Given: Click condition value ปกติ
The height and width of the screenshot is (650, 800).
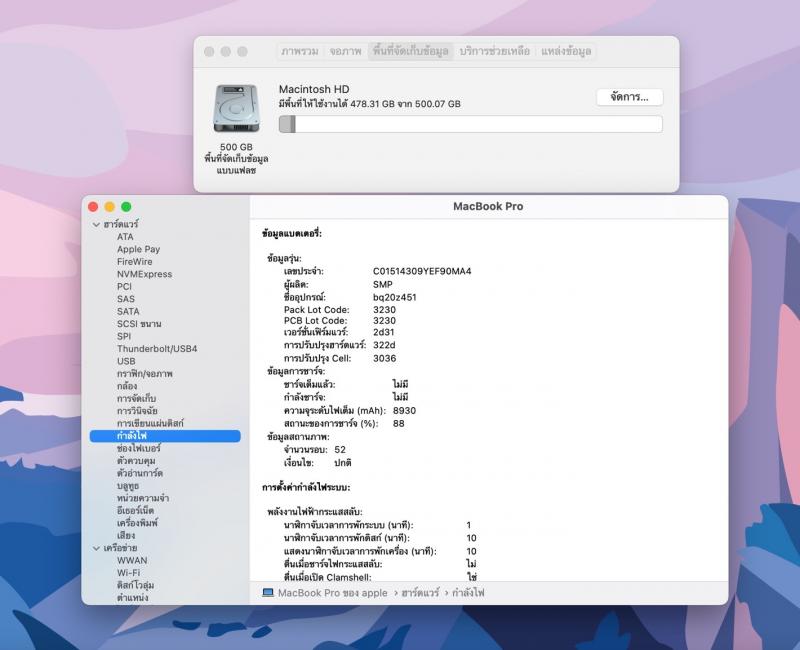Looking at the screenshot, I should (x=342, y=463).
